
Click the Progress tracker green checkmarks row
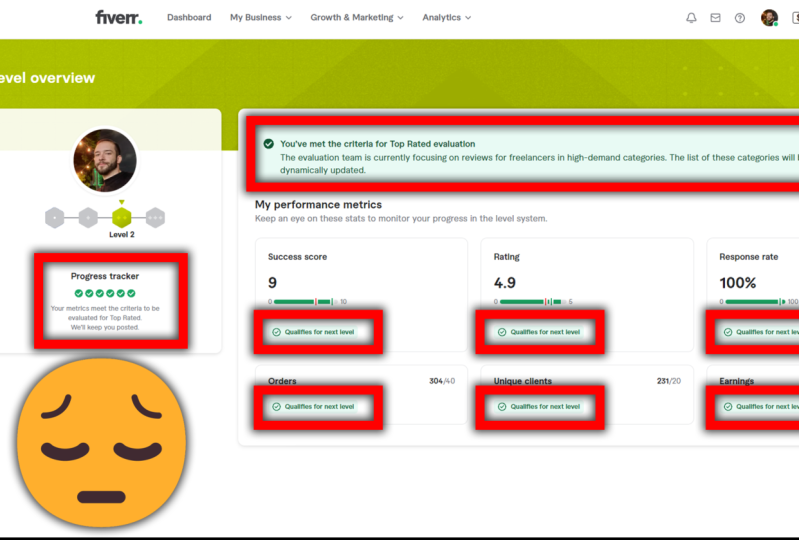coord(105,293)
